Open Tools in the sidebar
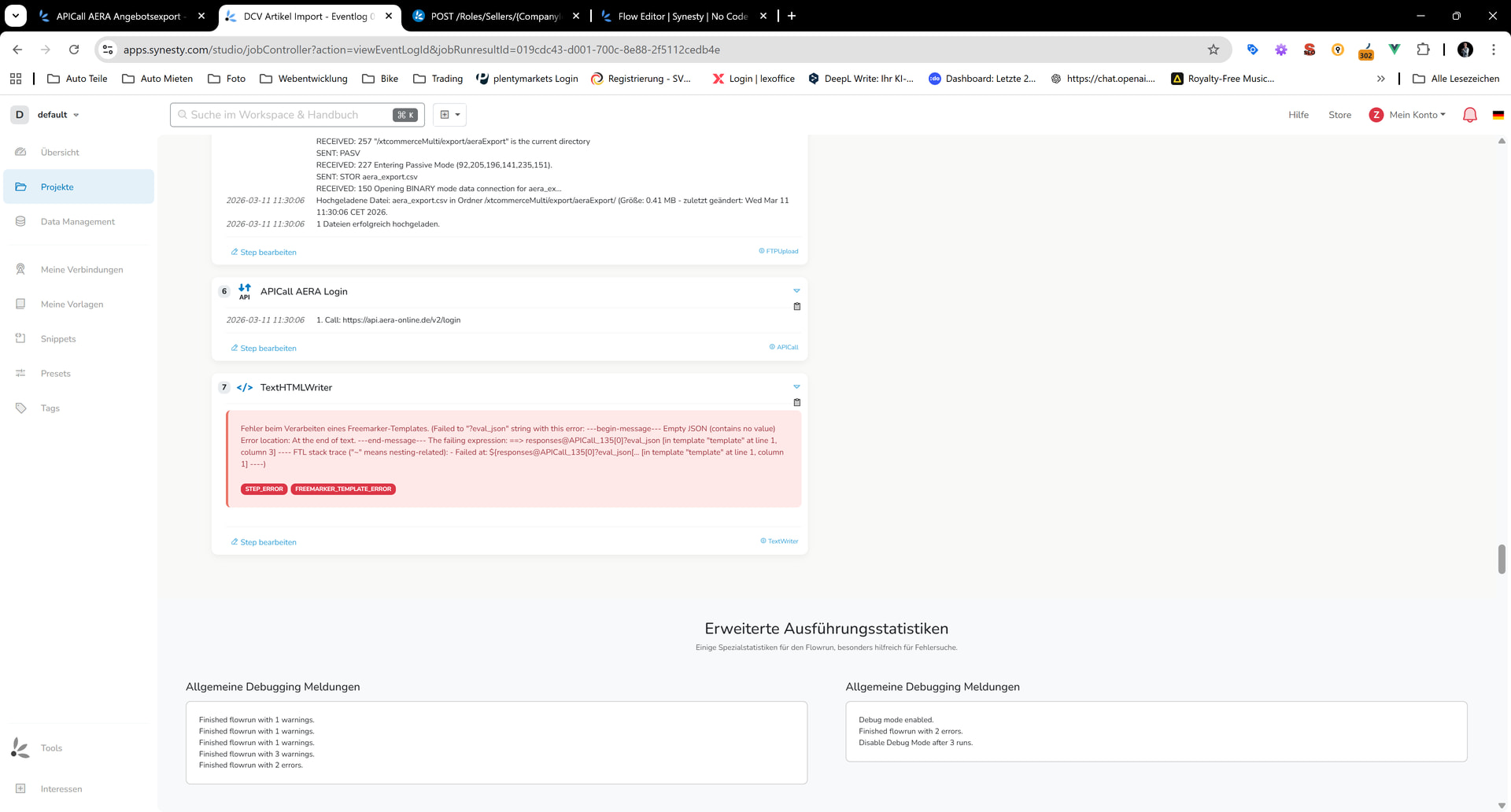 51,748
